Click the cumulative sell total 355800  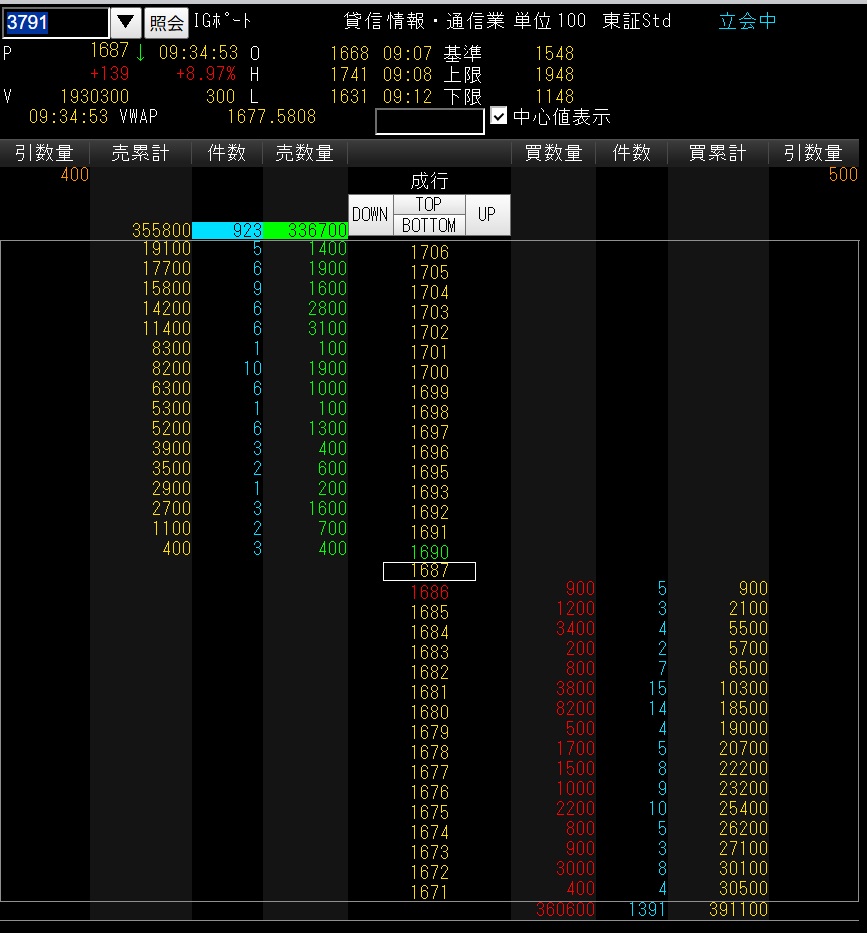[161, 230]
